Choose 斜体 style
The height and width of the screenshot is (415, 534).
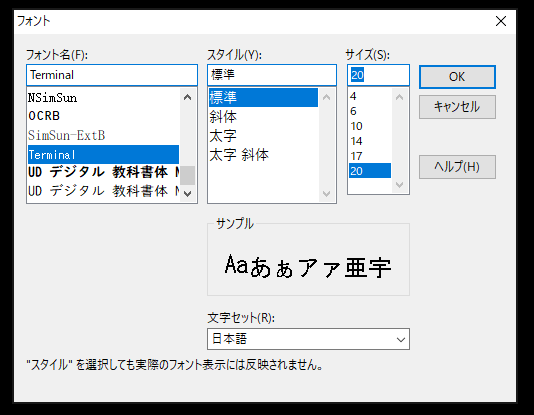tap(263, 117)
